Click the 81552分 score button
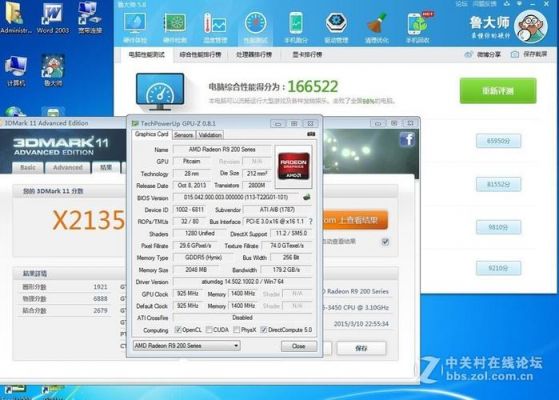 [498, 184]
